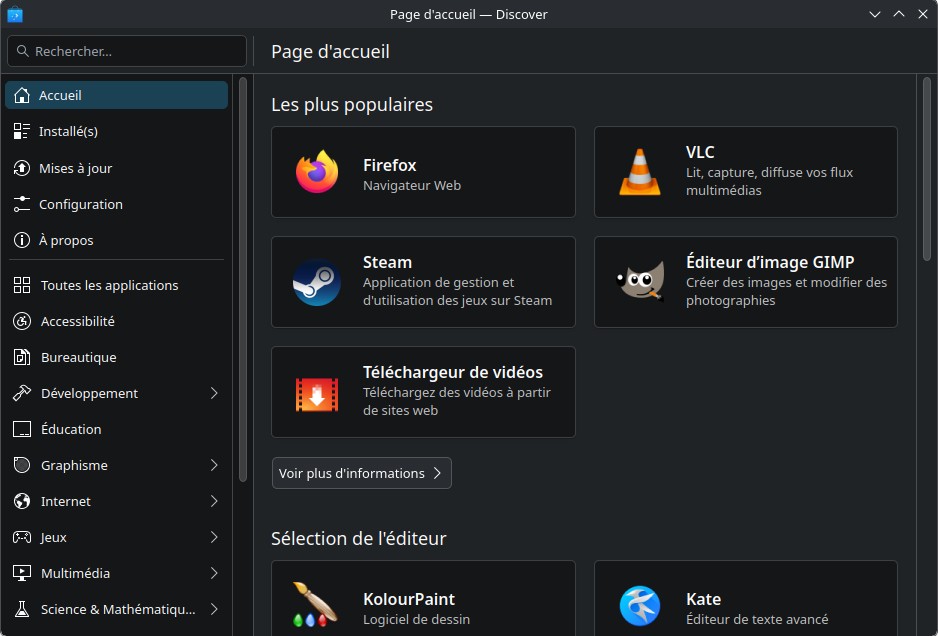Go to Mises à jour page
The height and width of the screenshot is (636, 938).
point(116,168)
